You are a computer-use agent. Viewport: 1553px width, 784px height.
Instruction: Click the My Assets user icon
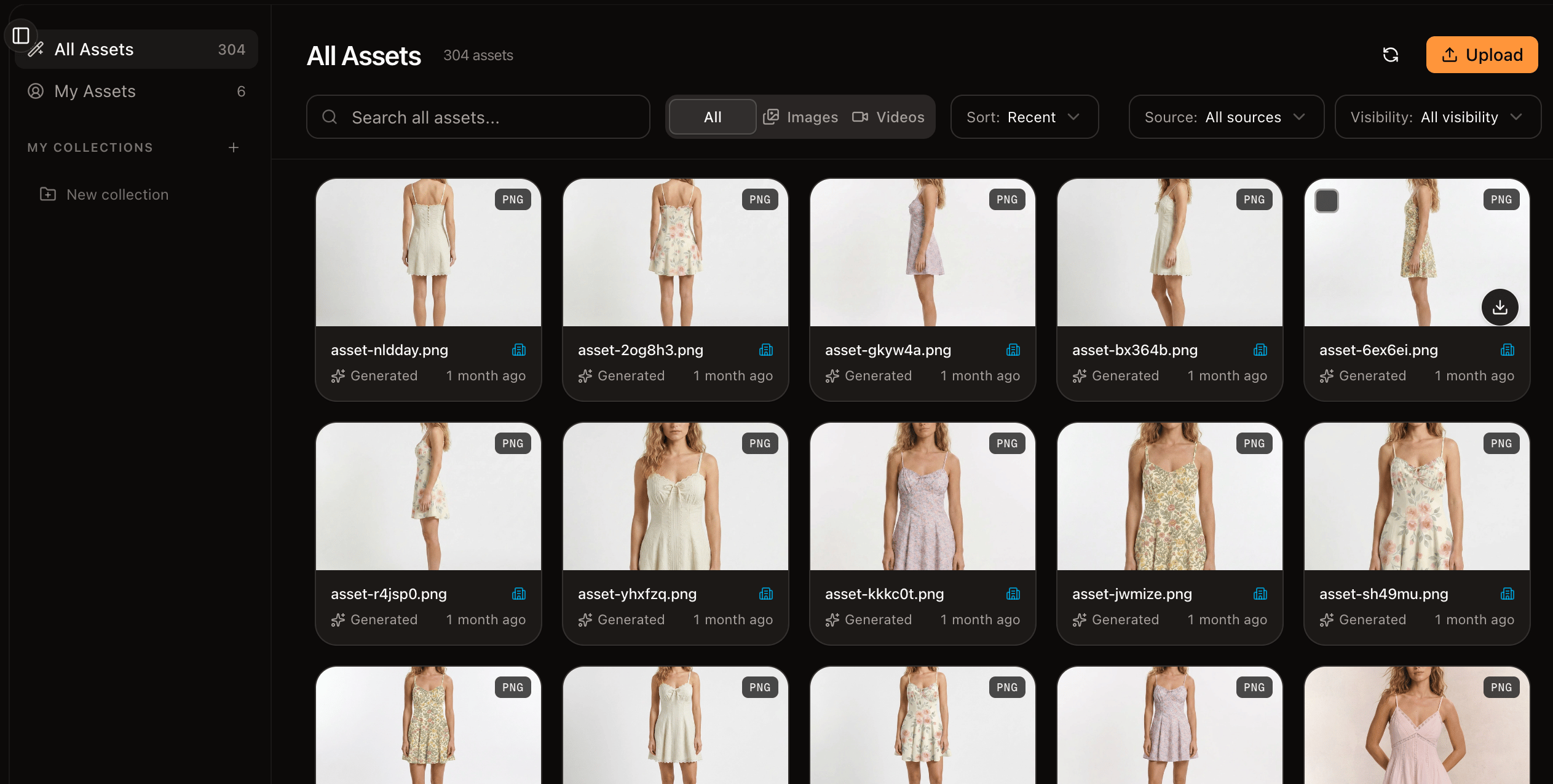point(36,91)
